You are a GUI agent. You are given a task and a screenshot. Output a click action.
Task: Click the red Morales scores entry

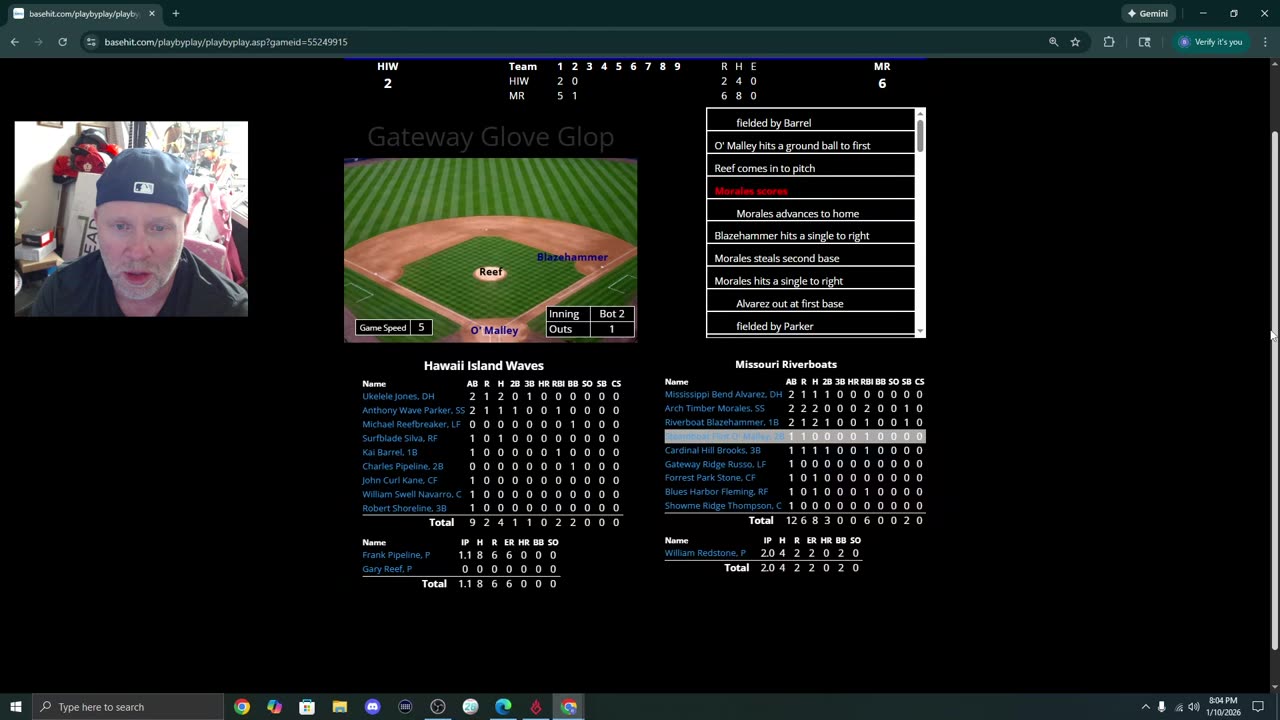(x=751, y=191)
